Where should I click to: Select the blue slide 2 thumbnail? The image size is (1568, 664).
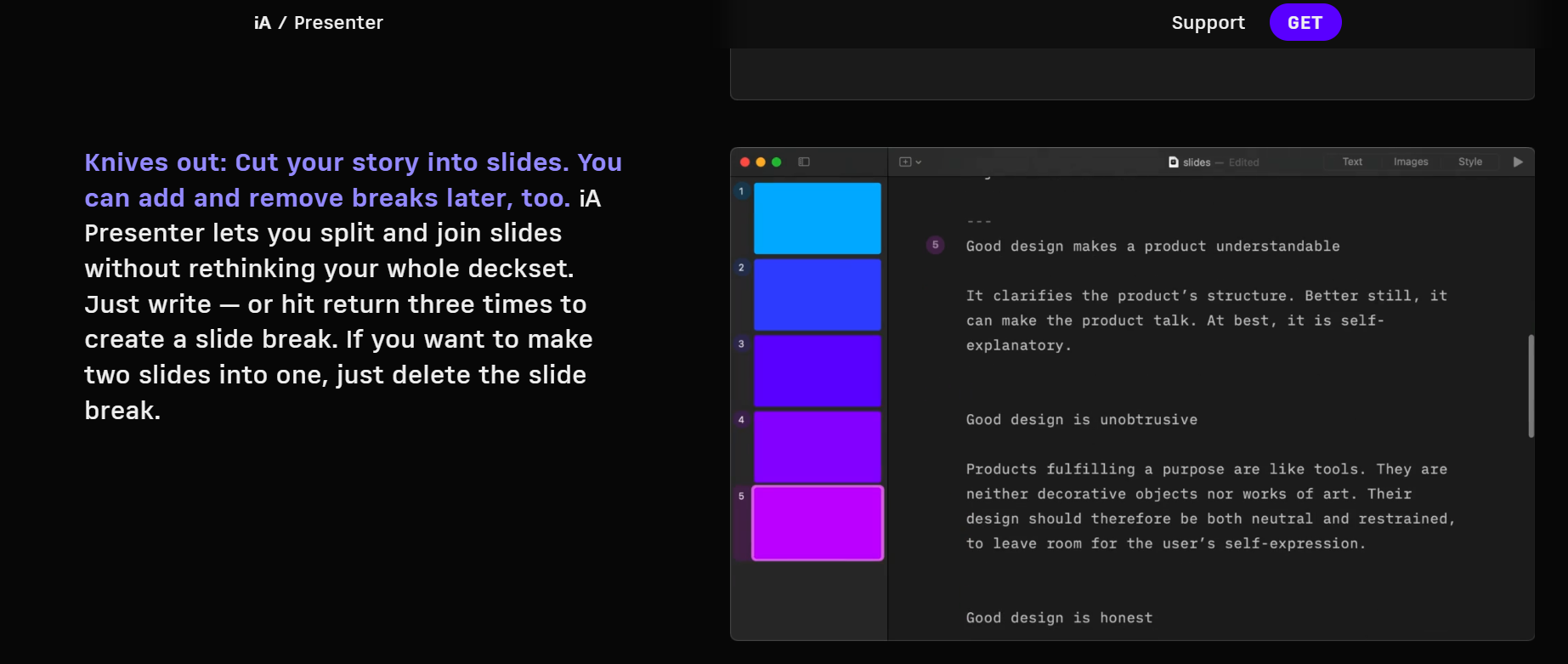coord(817,294)
